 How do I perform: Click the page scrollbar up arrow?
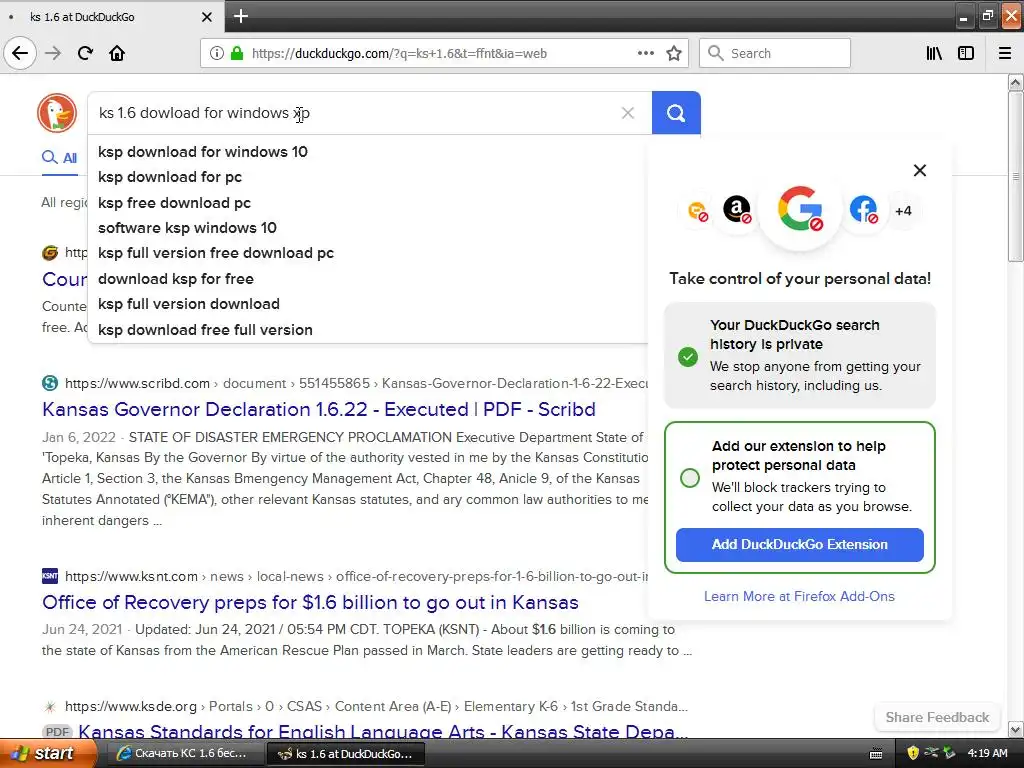pos(1015,82)
